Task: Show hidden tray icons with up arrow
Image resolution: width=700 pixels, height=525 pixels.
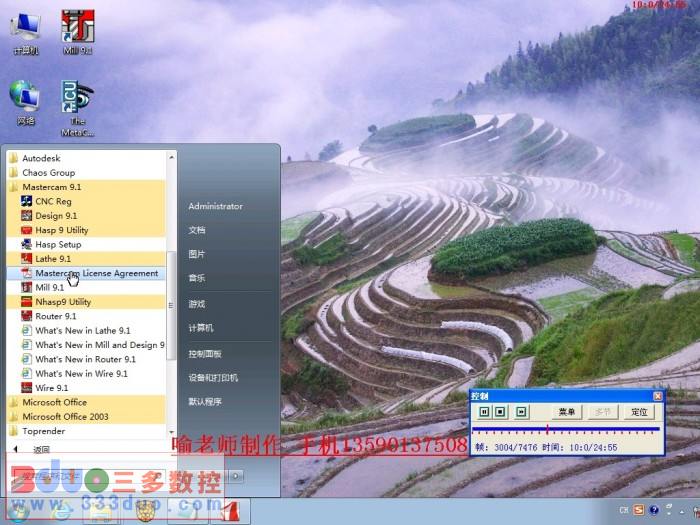Action: coord(682,510)
